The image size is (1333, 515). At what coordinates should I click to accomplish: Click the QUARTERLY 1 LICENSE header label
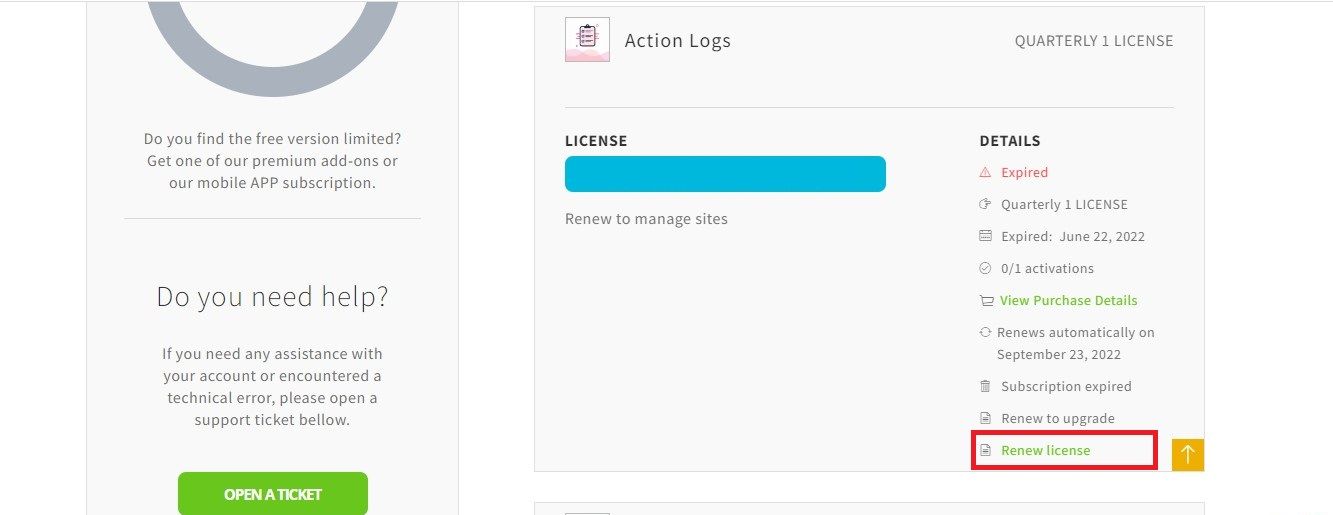[1094, 41]
